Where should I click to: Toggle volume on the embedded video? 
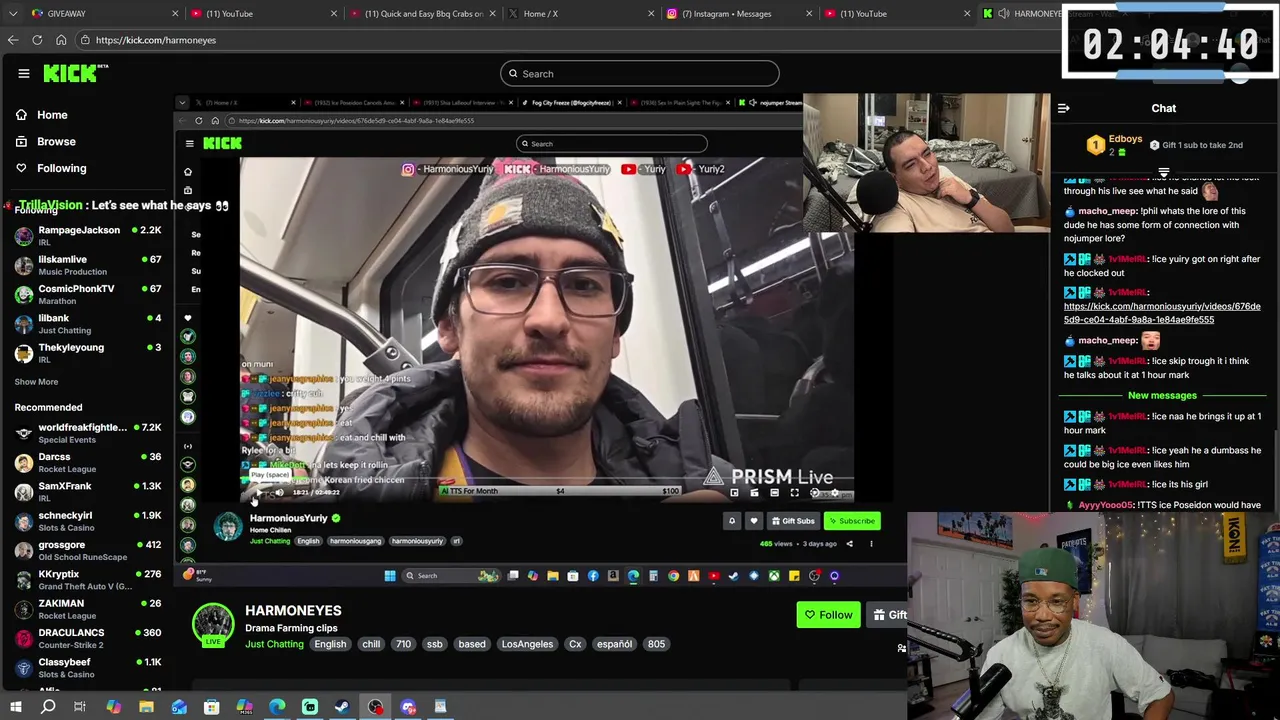[279, 492]
